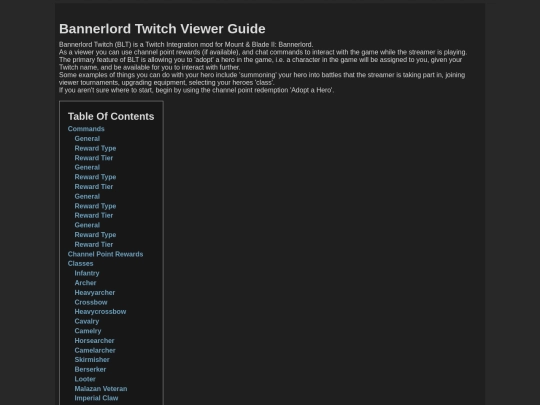The image size is (540, 405).
Task: Open the first General link under Commands
Action: [87, 138]
